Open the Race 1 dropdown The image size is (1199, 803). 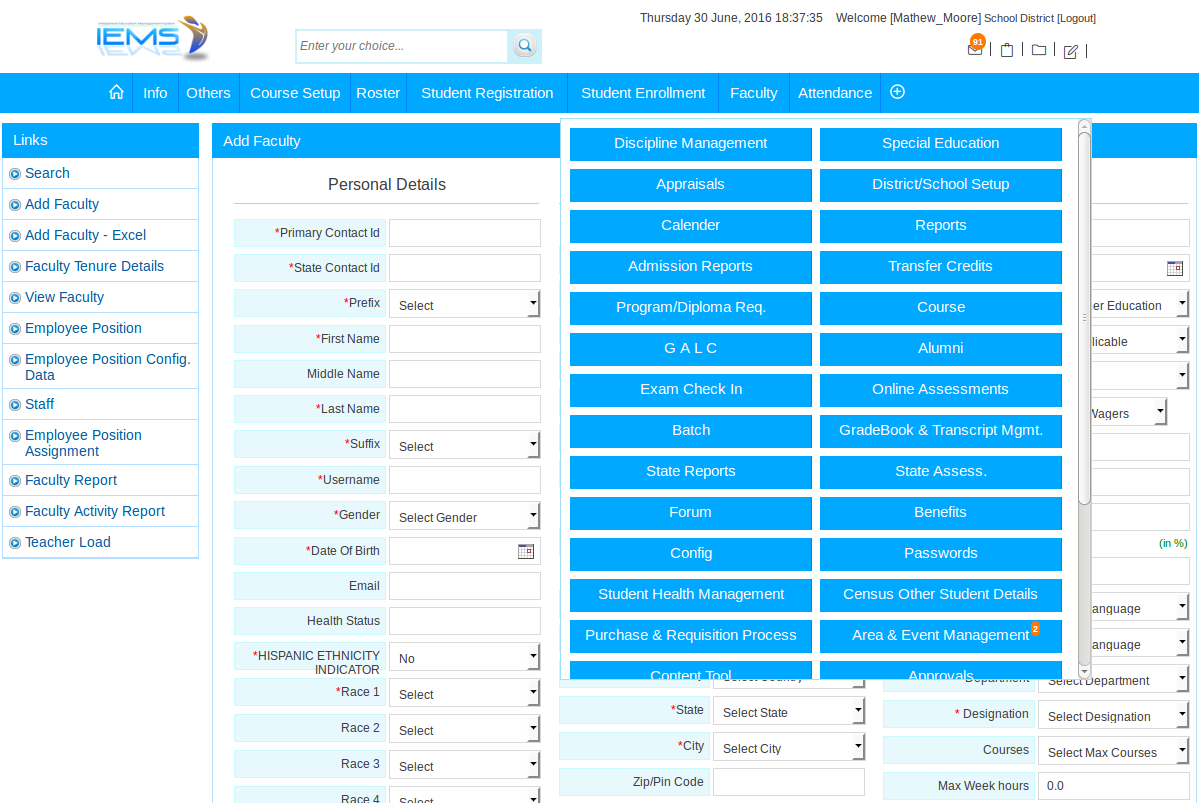point(464,693)
